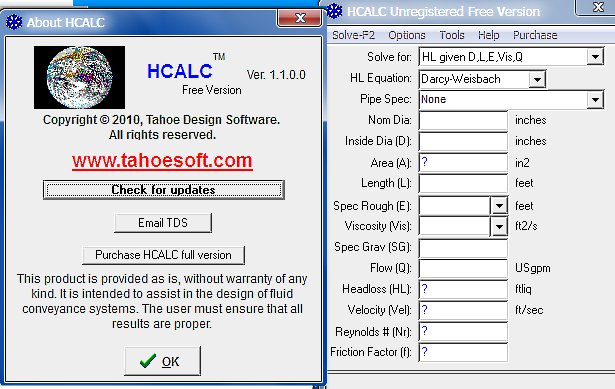Click Purchase HCALC full version button
The width and height of the screenshot is (615, 389).
163,255
